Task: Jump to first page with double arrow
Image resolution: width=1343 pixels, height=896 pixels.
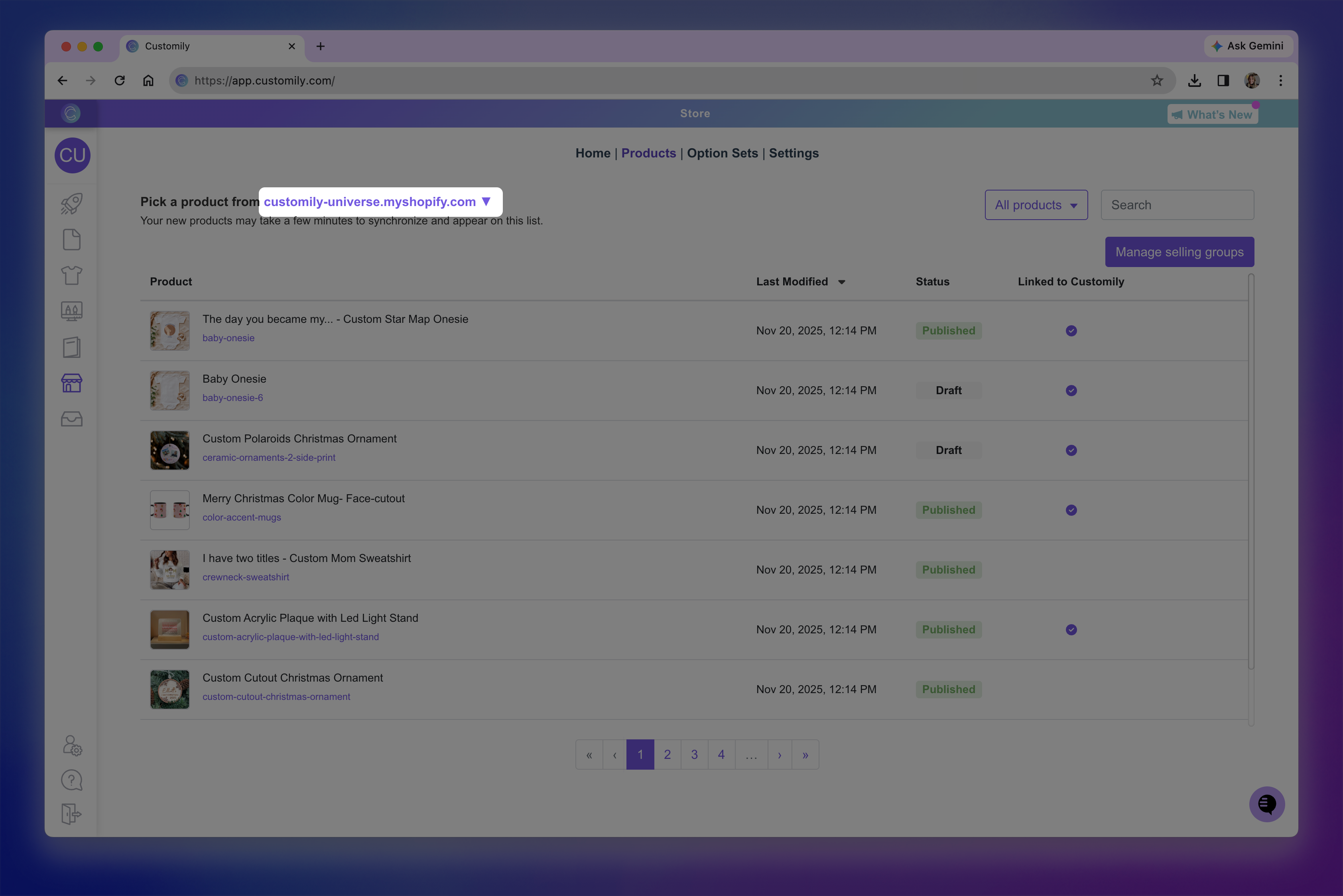Action: tap(589, 754)
